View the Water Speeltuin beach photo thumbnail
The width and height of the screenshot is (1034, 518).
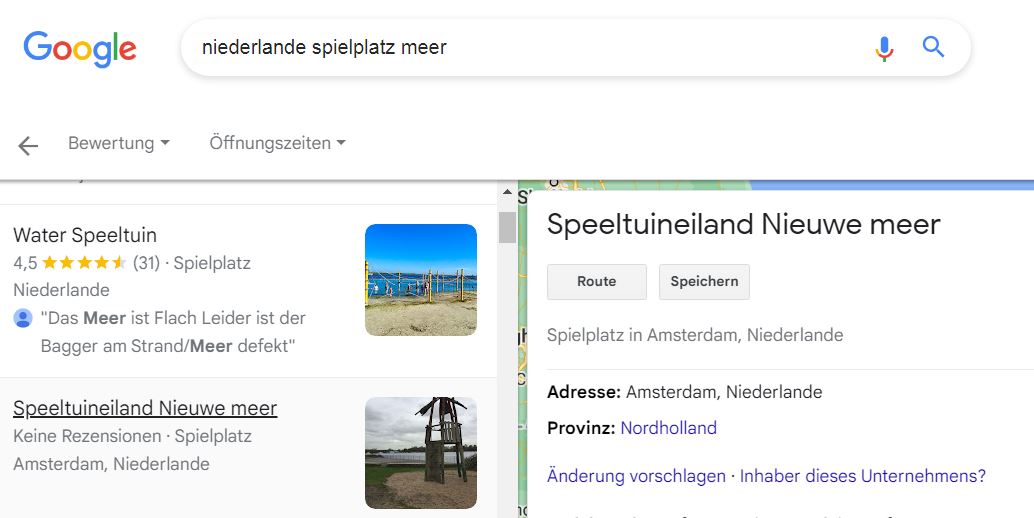pos(420,280)
